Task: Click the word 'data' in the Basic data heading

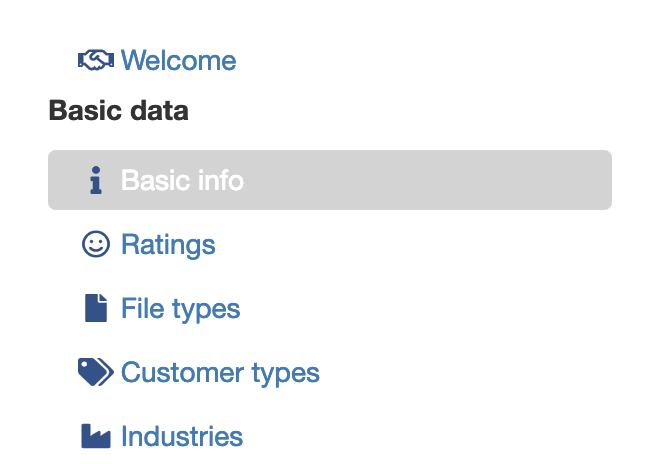Action: 159,110
